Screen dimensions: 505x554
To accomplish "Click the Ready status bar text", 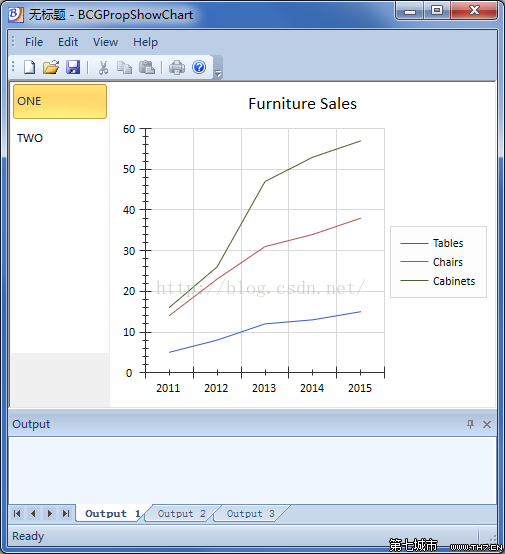I will tap(28, 536).
